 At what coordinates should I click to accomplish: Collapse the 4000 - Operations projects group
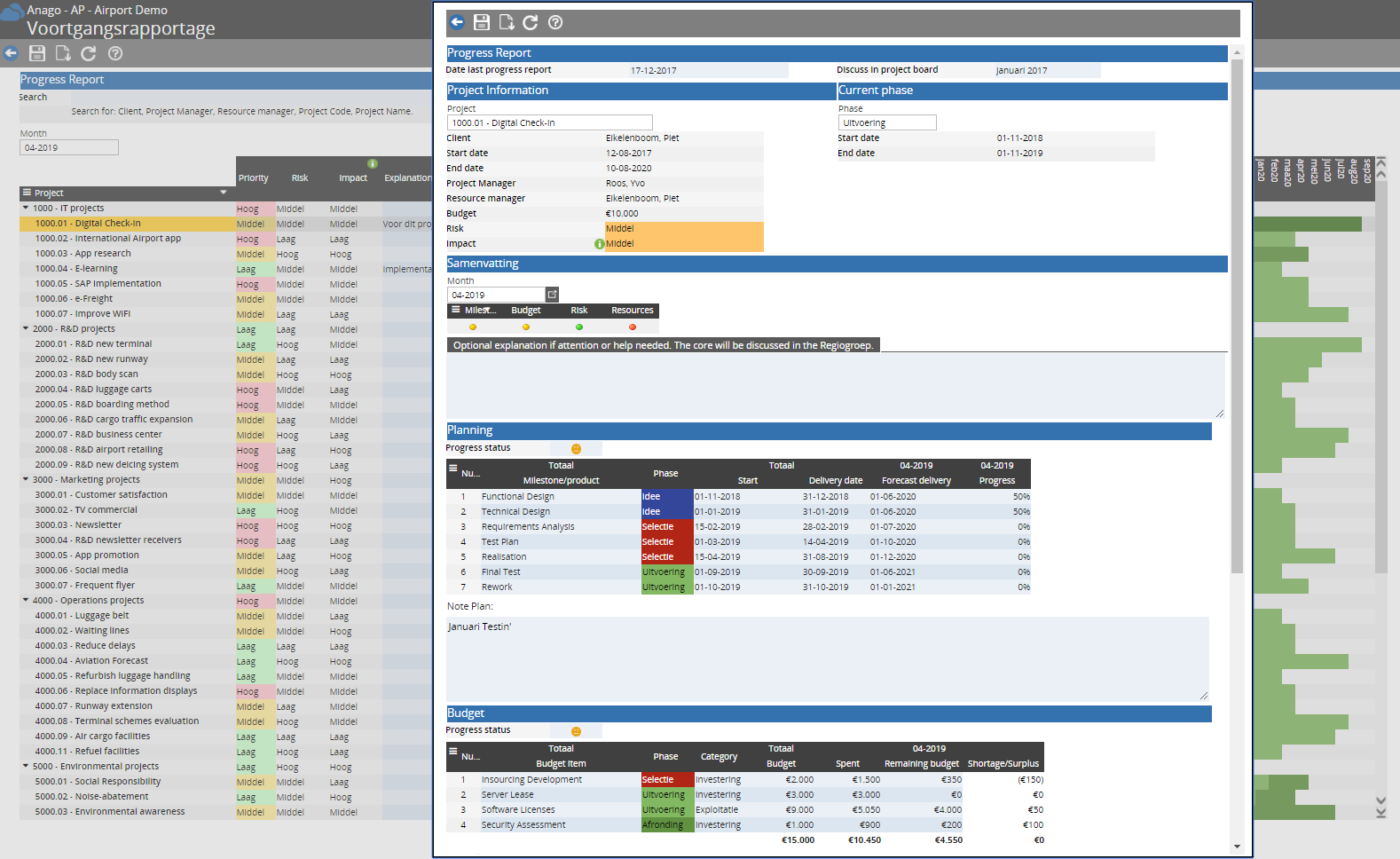tap(26, 600)
